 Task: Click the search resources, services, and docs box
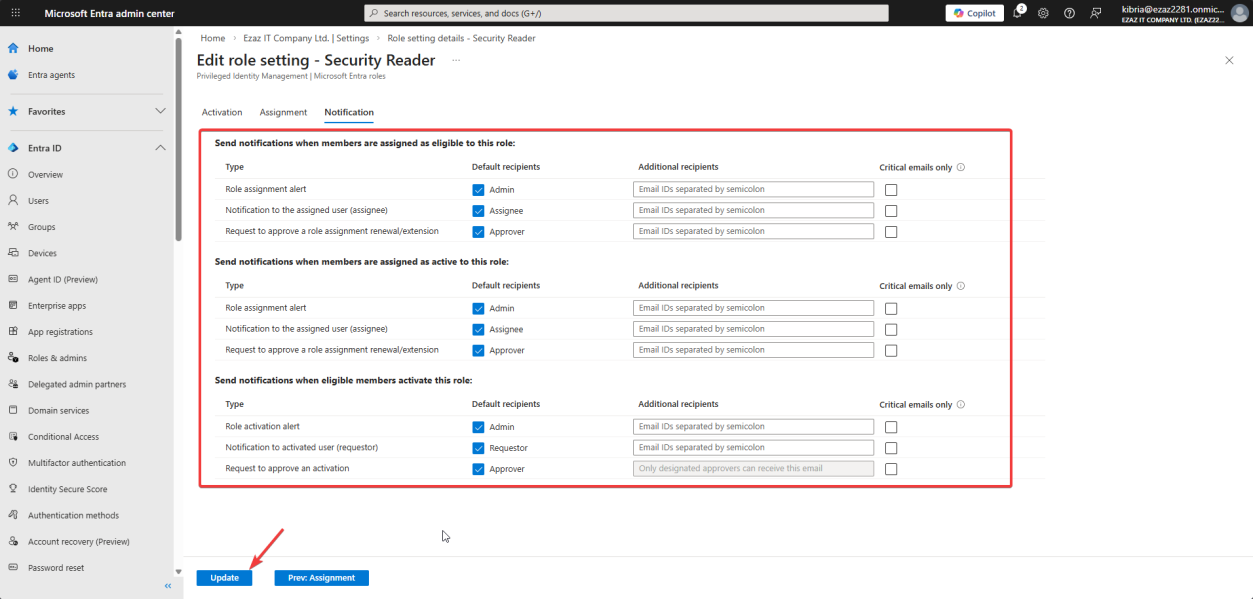point(626,13)
